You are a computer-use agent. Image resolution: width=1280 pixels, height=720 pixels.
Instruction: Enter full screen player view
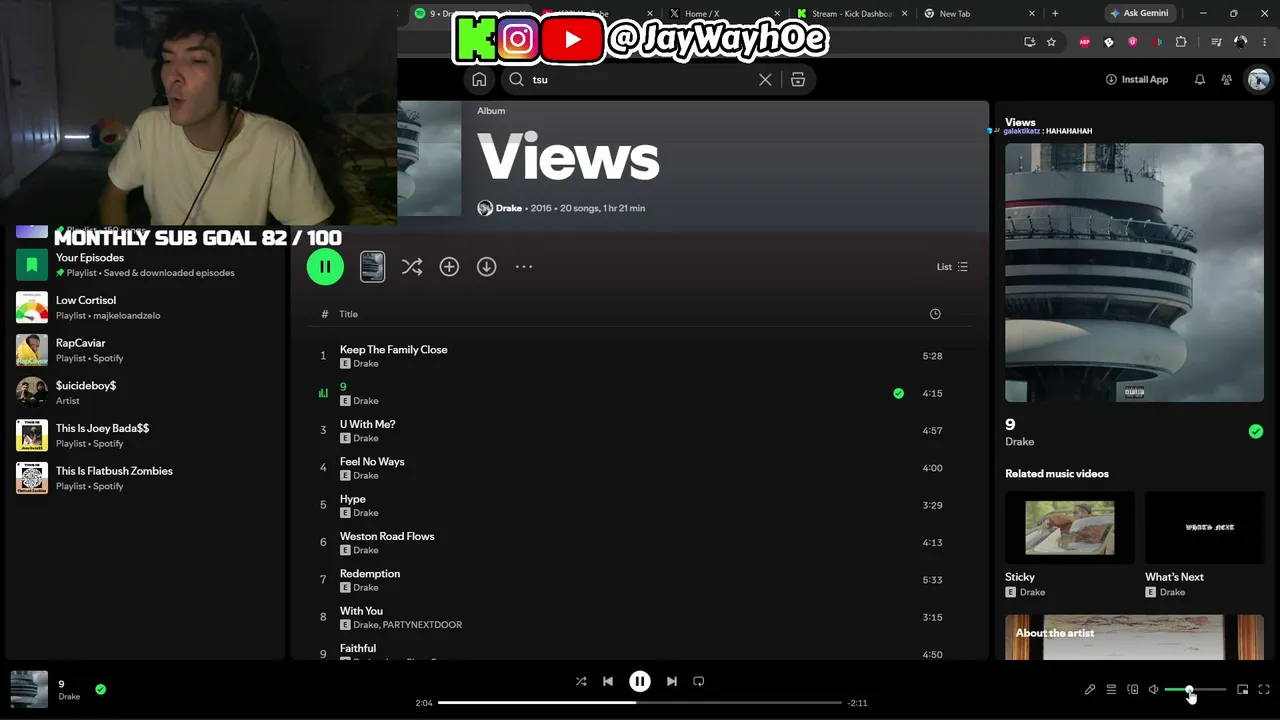(1264, 689)
